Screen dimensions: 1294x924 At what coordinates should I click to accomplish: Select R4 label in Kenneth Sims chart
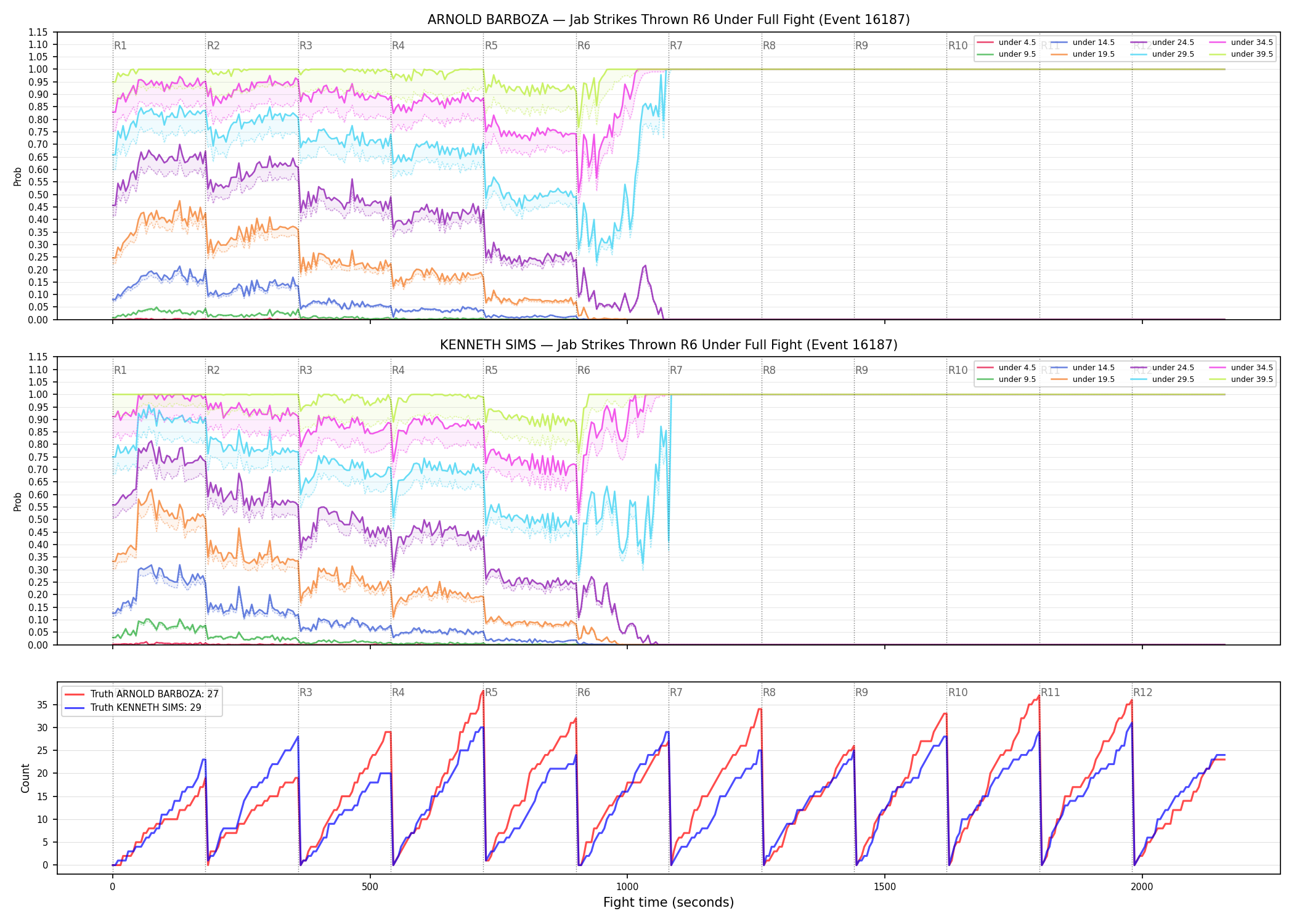[398, 370]
